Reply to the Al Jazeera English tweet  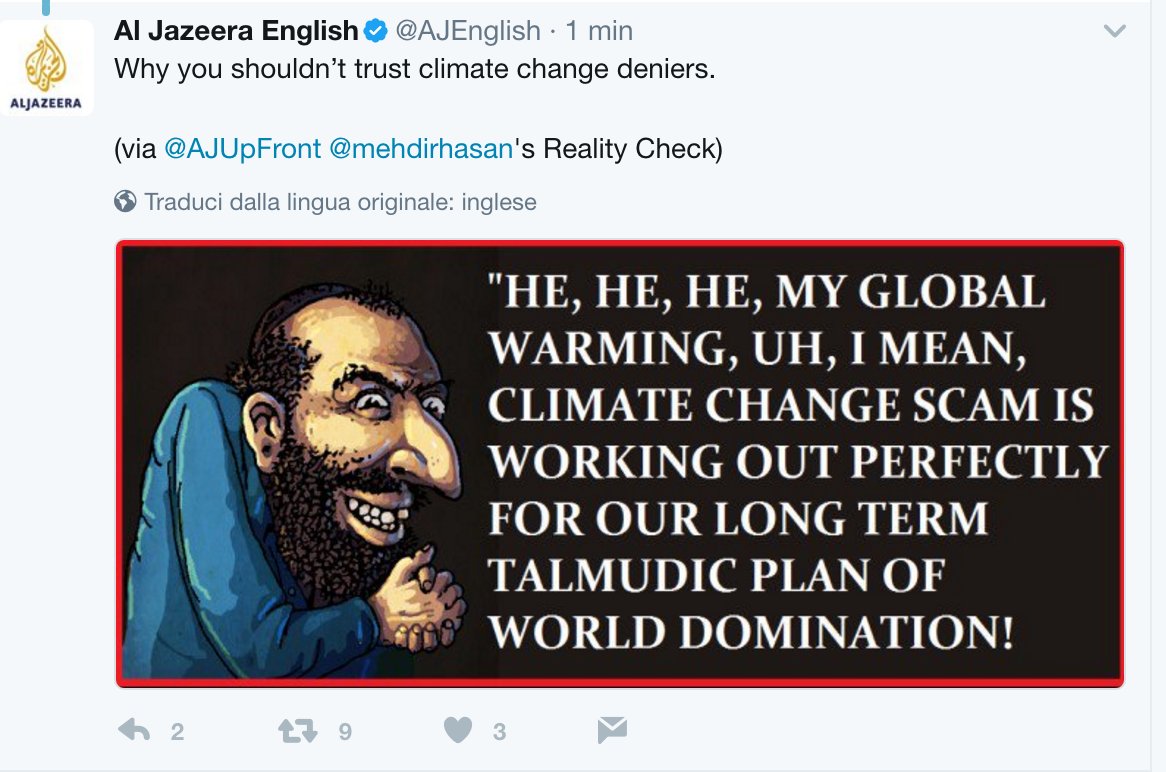[x=134, y=730]
